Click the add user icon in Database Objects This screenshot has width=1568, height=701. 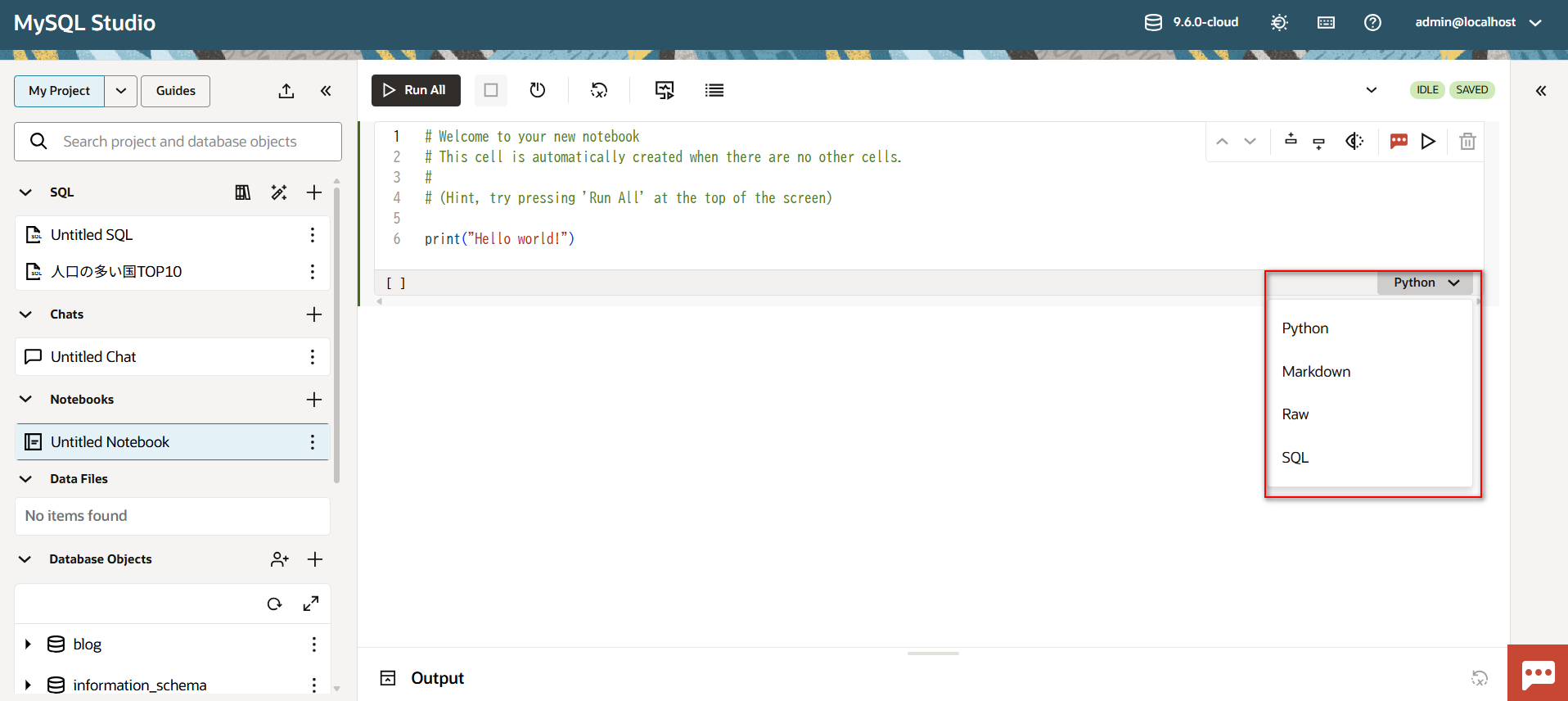[279, 559]
